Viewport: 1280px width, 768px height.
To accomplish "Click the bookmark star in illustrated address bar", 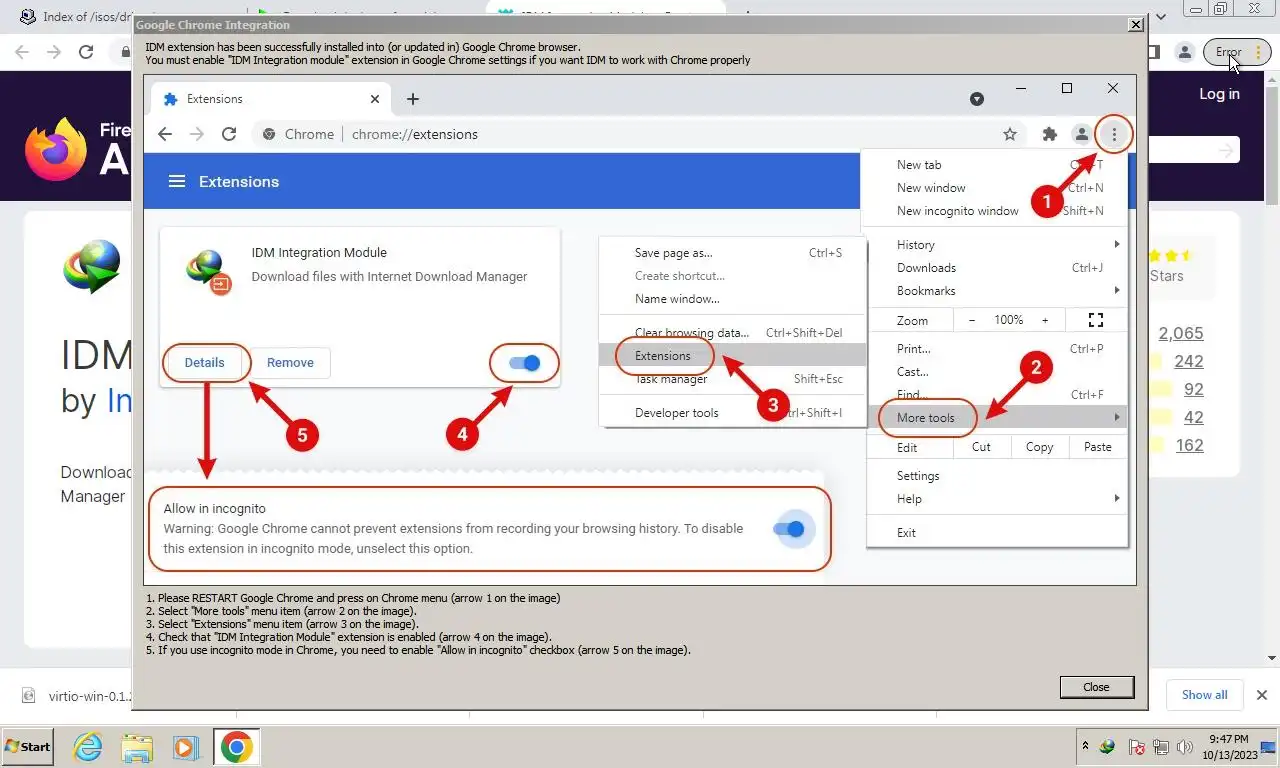I will pyautogui.click(x=1010, y=134).
